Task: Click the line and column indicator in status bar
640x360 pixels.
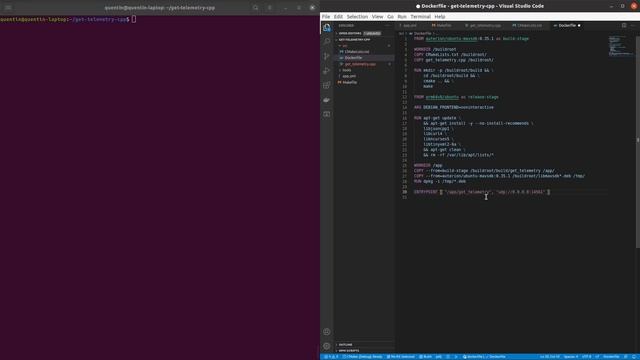Action: (x=550, y=357)
